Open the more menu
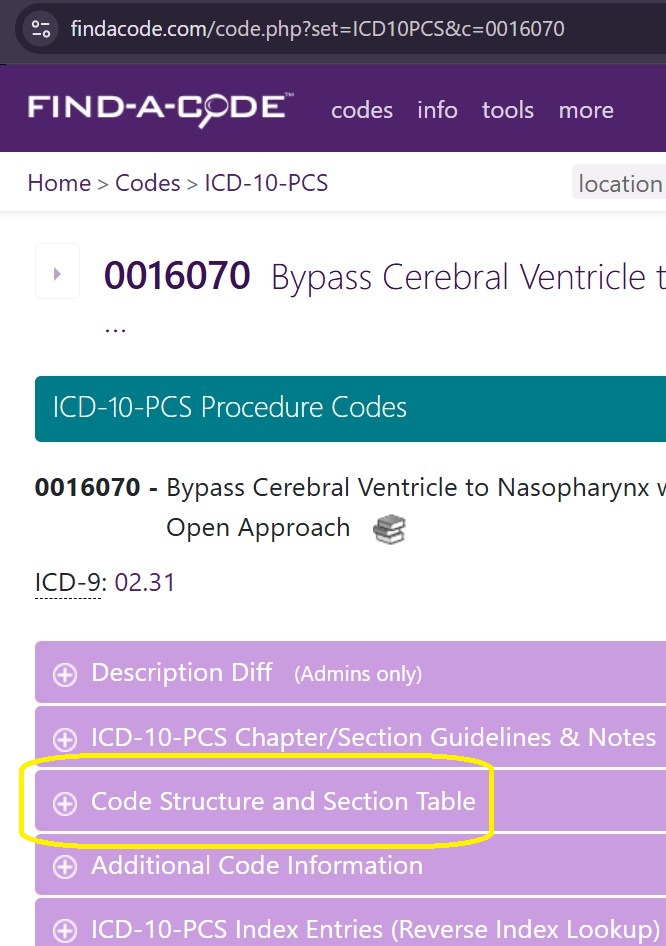Screen dimensions: 666x946 pos(586,110)
